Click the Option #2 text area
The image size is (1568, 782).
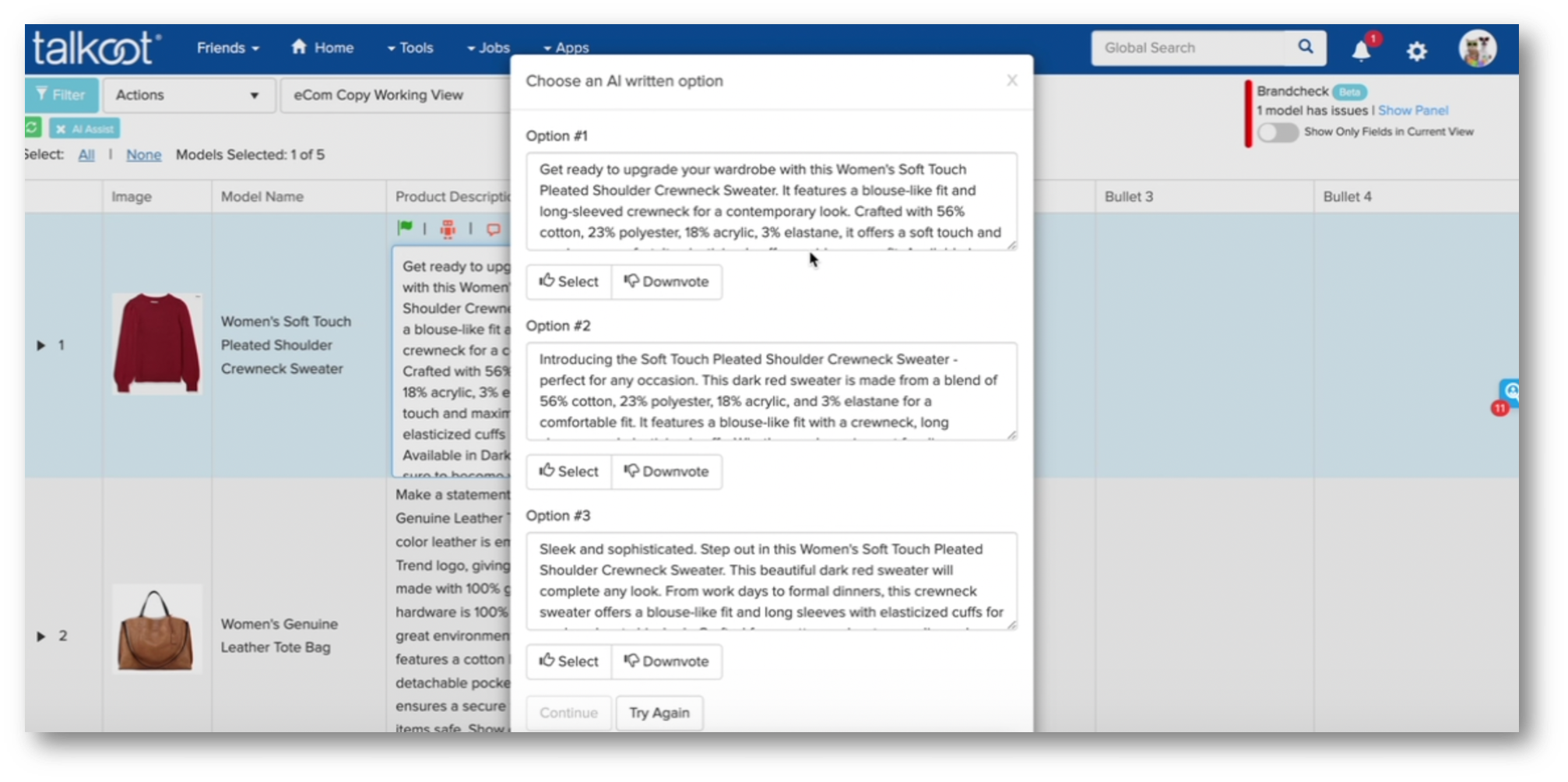(x=772, y=392)
